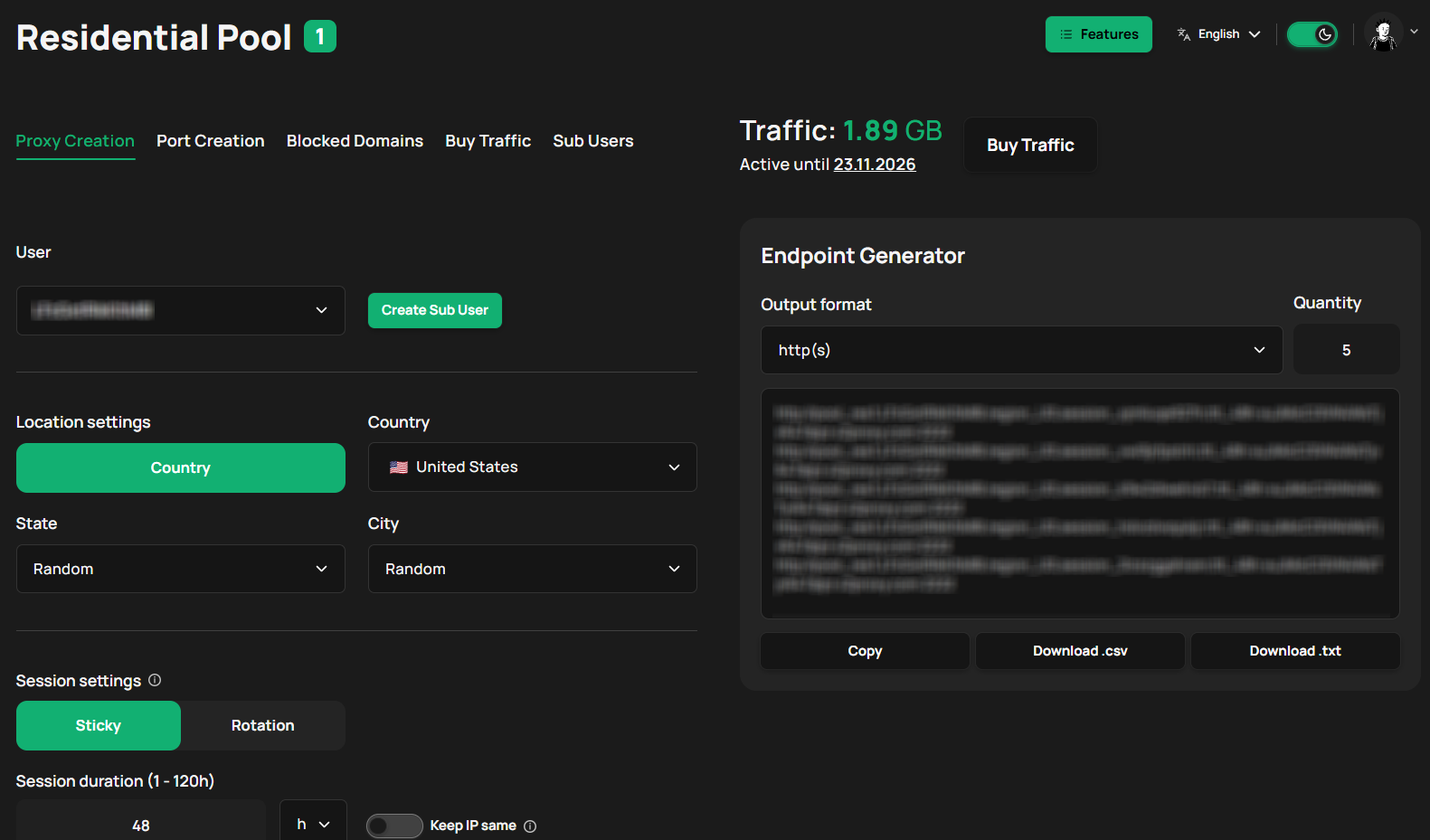Switch to the Proxy Creation tab
Screen dimensions: 1430x840
[x=75, y=141]
